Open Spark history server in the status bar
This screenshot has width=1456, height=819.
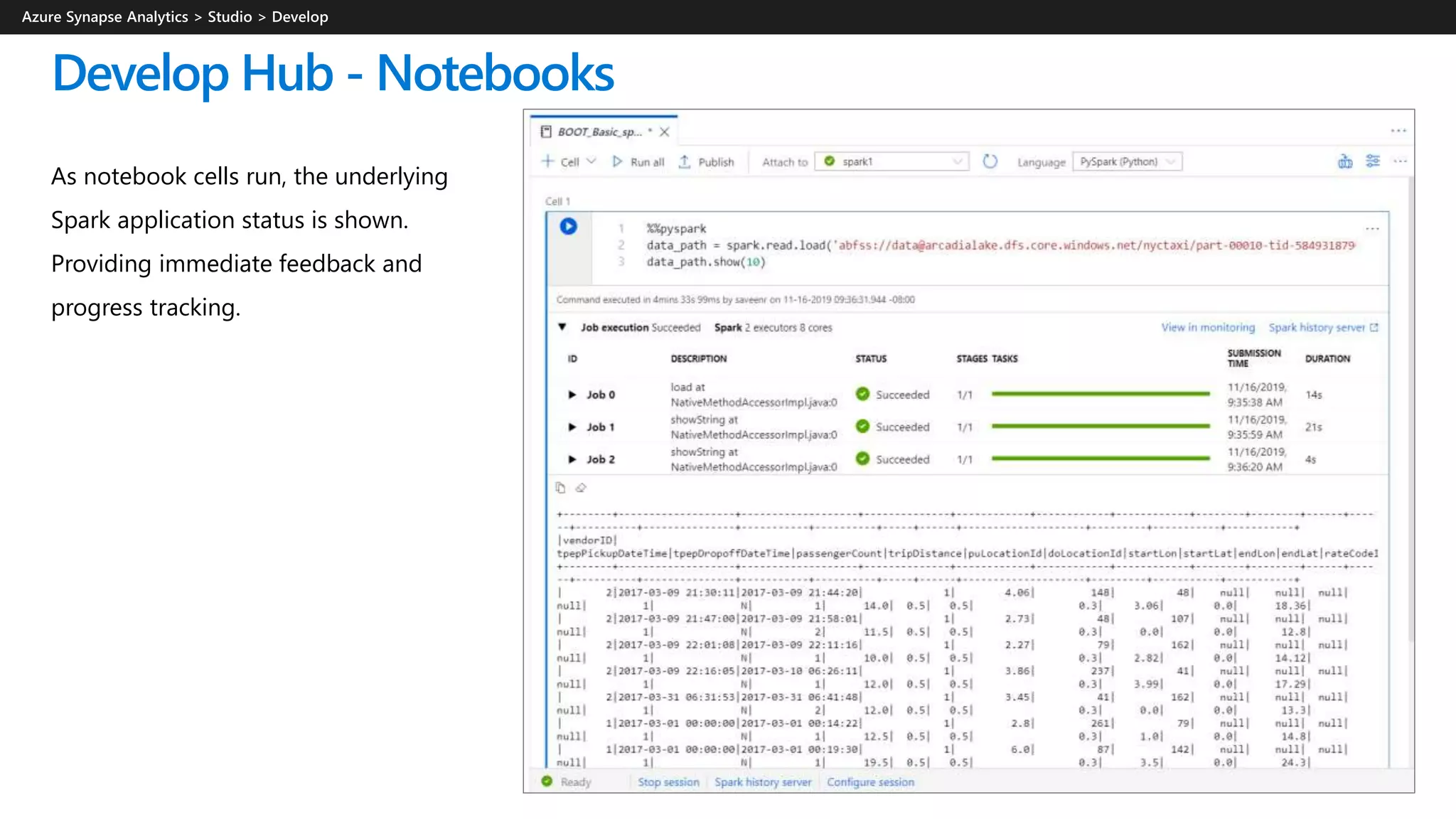pyautogui.click(x=763, y=782)
